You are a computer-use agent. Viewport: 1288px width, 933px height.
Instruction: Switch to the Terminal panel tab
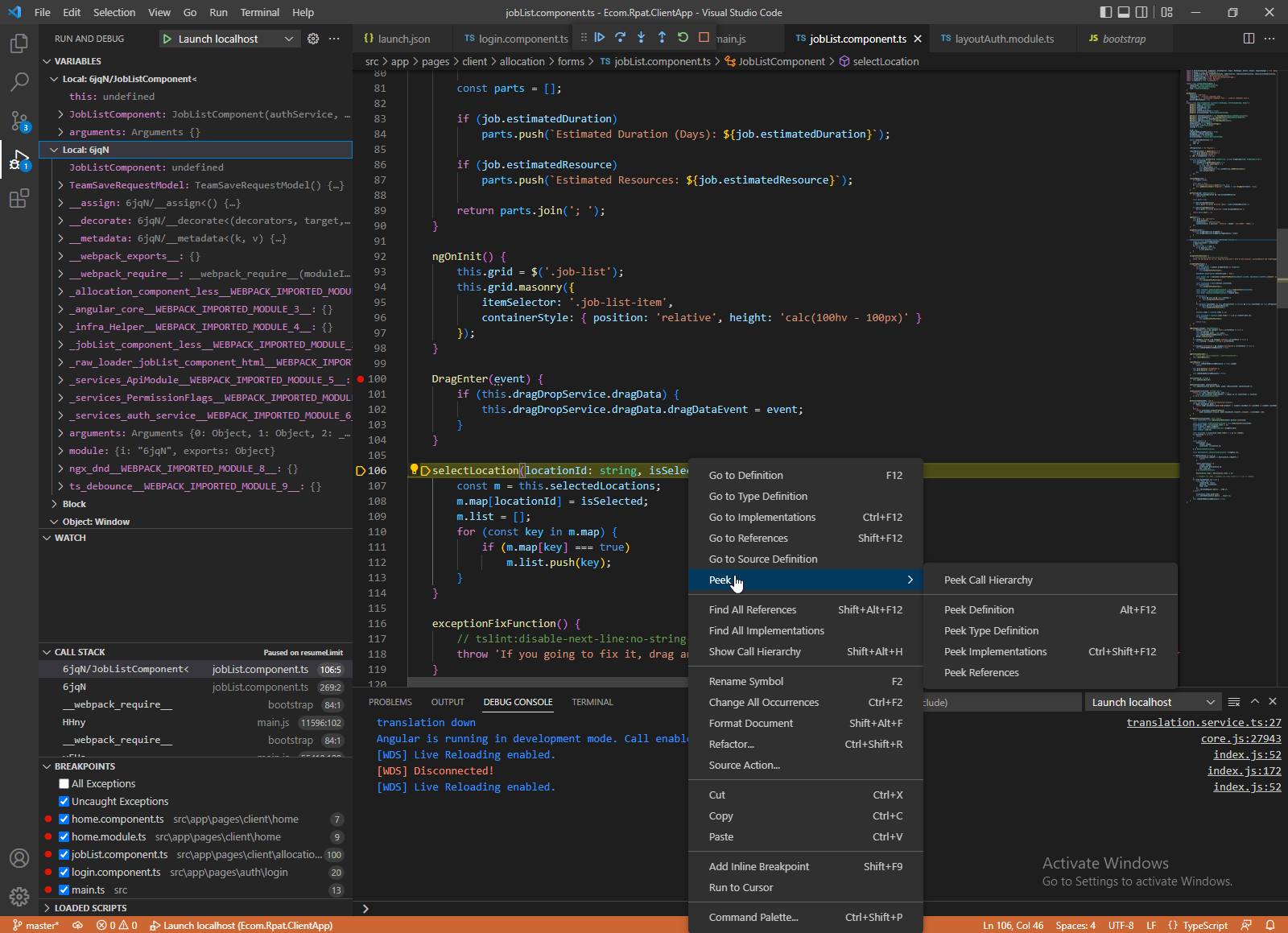tap(592, 702)
